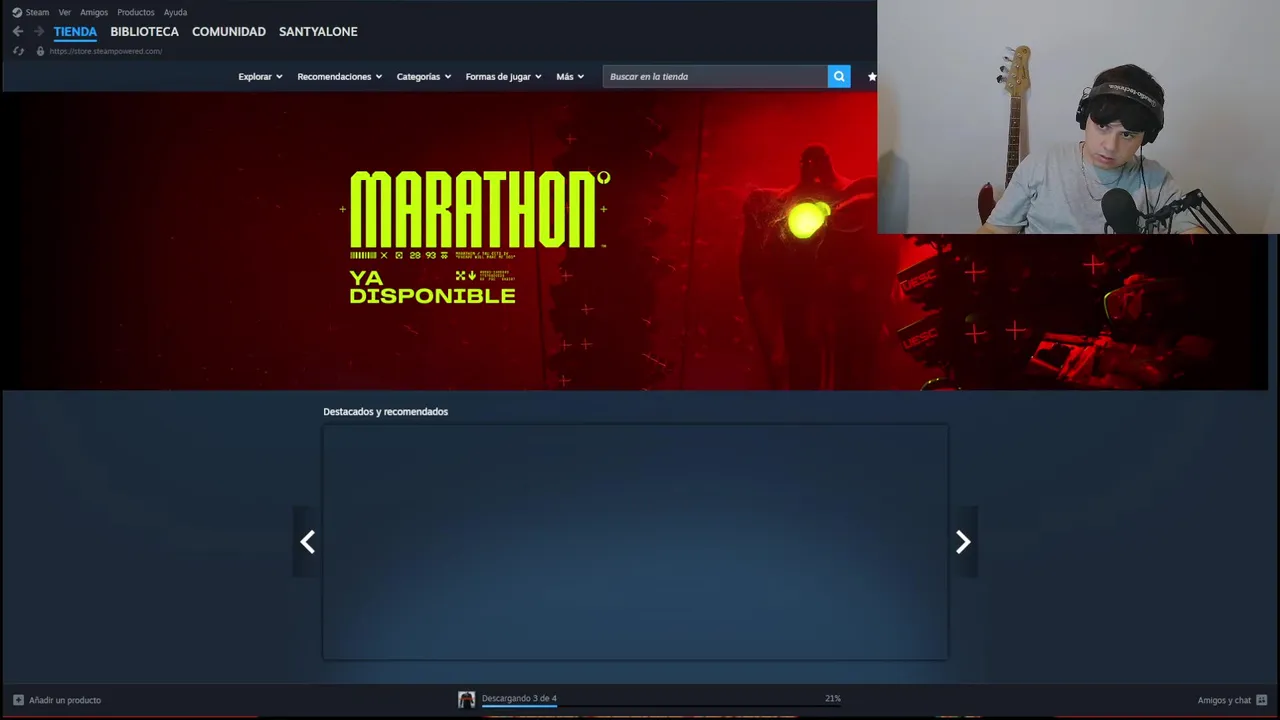Image resolution: width=1280 pixels, height=720 pixels.
Task: Show the previous featured item
Action: coord(307,542)
